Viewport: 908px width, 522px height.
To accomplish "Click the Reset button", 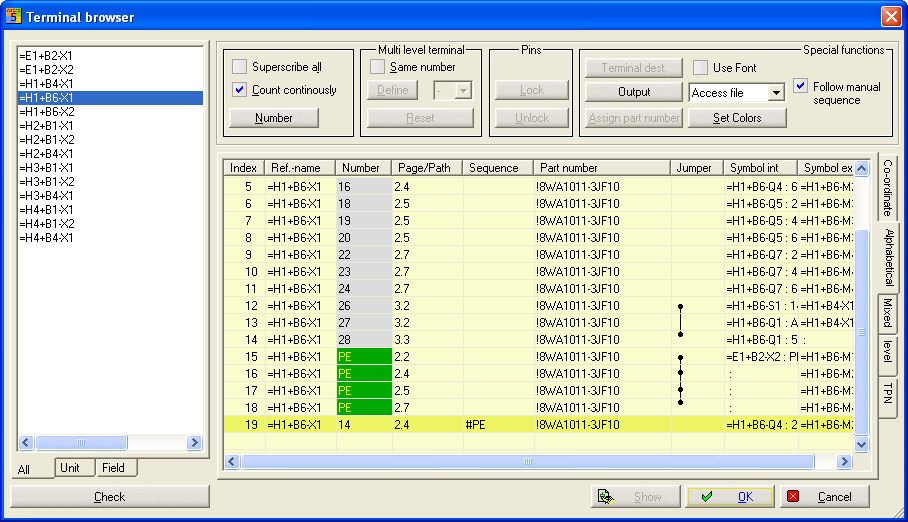I will [420, 118].
